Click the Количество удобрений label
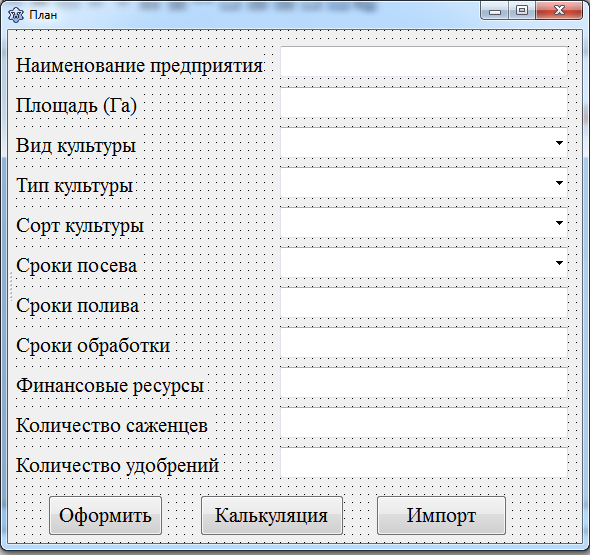The height and width of the screenshot is (555, 590). (117, 466)
